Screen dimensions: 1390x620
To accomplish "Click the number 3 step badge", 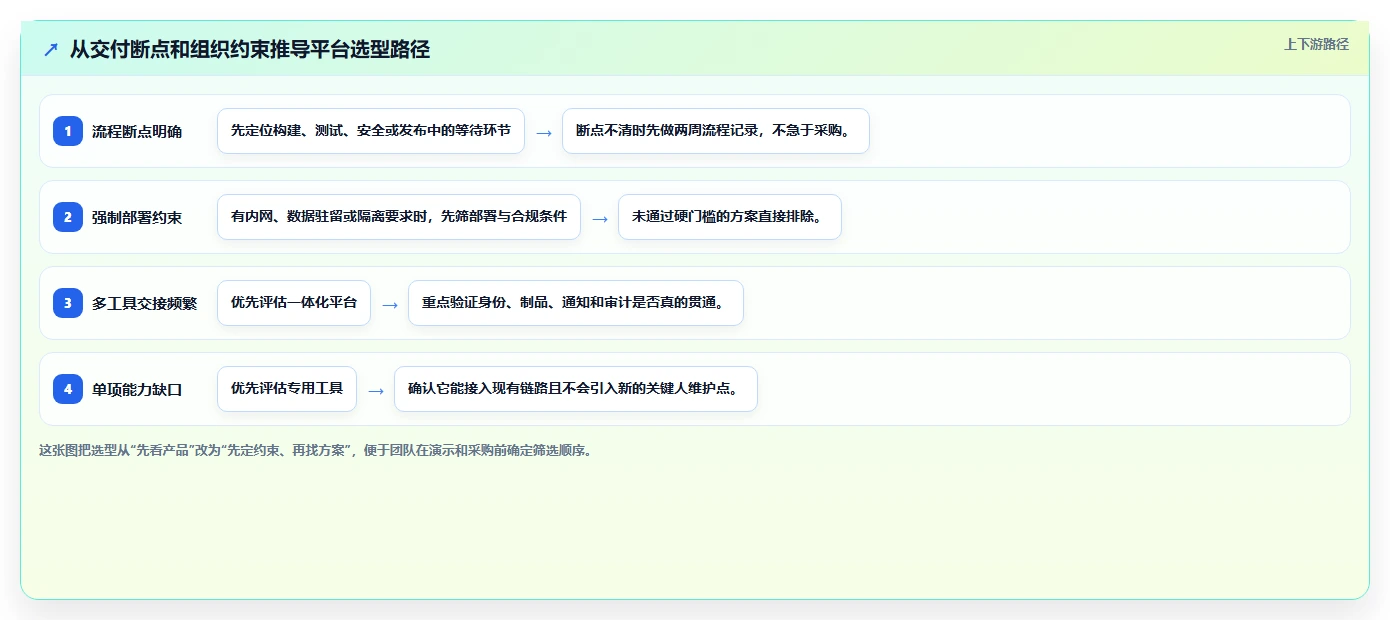I will pyautogui.click(x=68, y=303).
